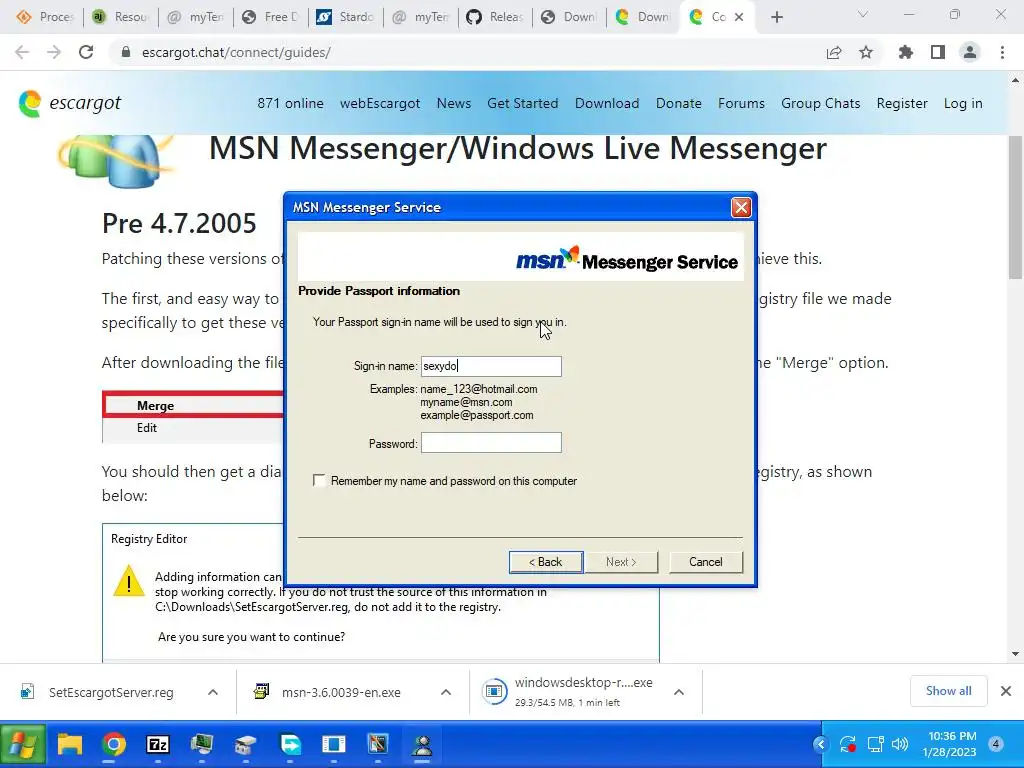Click the escargot logo in the site header

(x=70, y=103)
